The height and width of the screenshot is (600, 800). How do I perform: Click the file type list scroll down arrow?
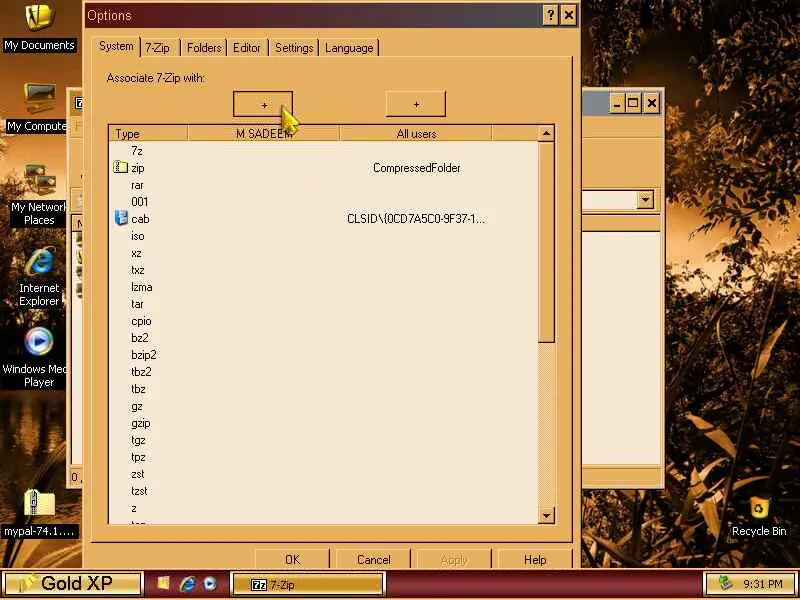546,515
